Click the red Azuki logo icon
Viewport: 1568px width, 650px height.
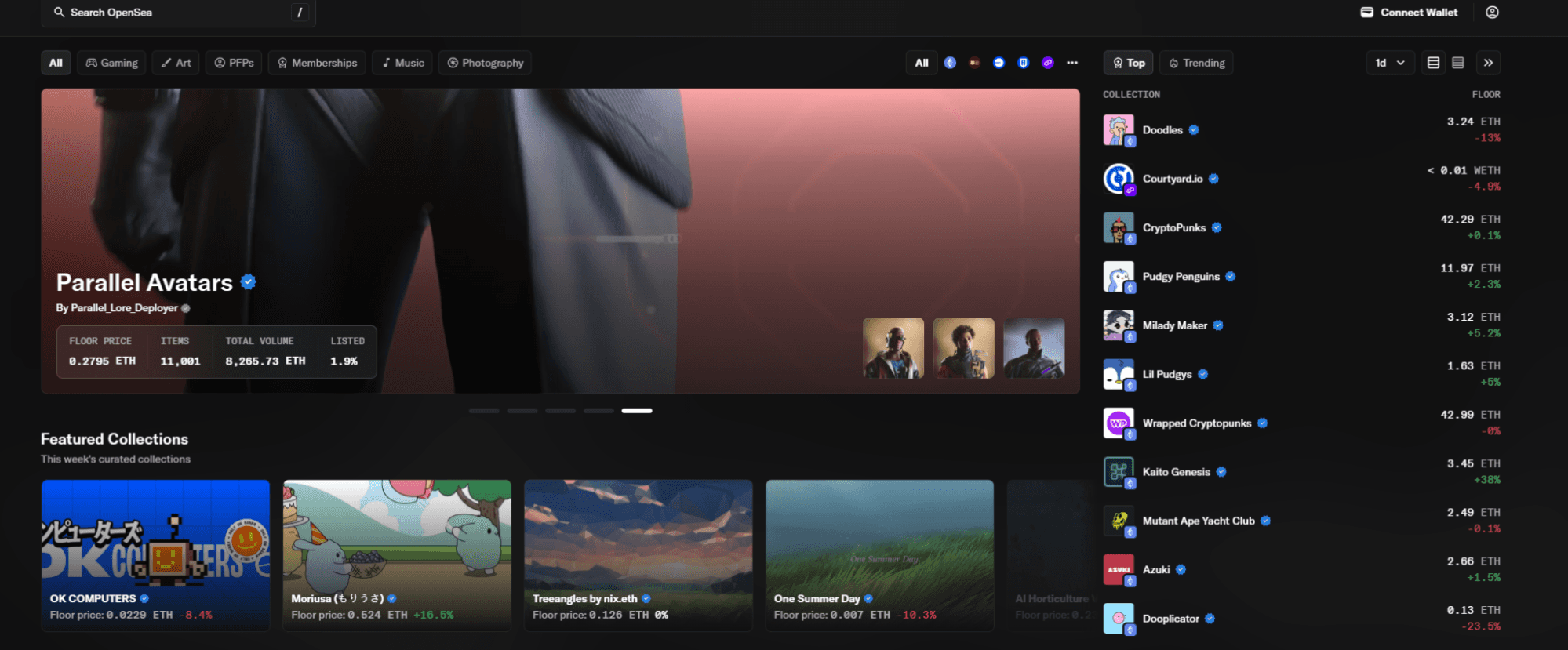click(1119, 570)
